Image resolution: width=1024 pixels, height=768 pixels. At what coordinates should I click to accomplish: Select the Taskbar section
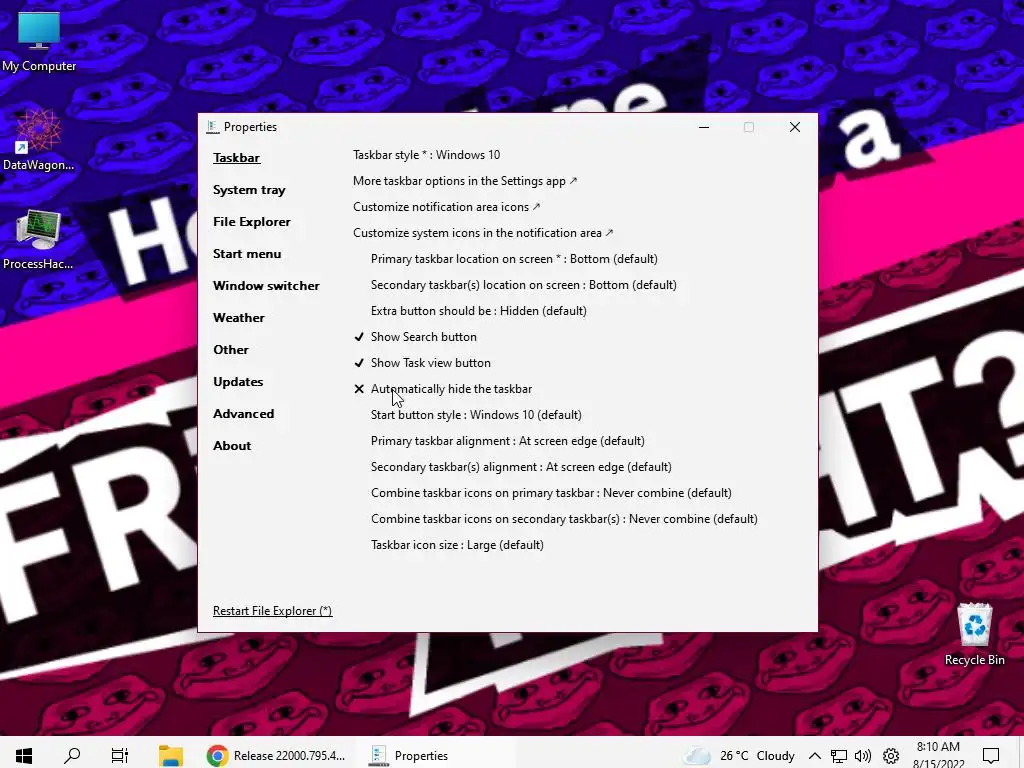[x=236, y=158]
